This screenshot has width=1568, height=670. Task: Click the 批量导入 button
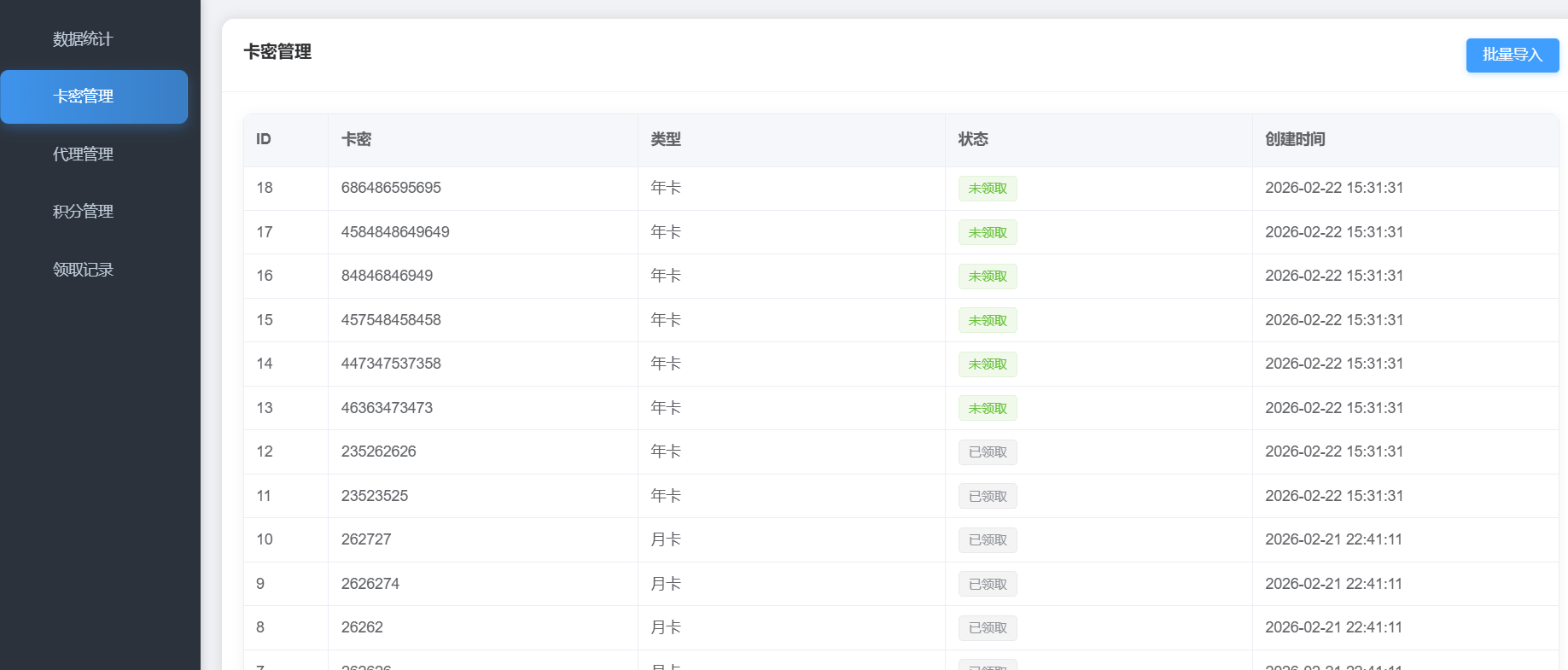1512,55
